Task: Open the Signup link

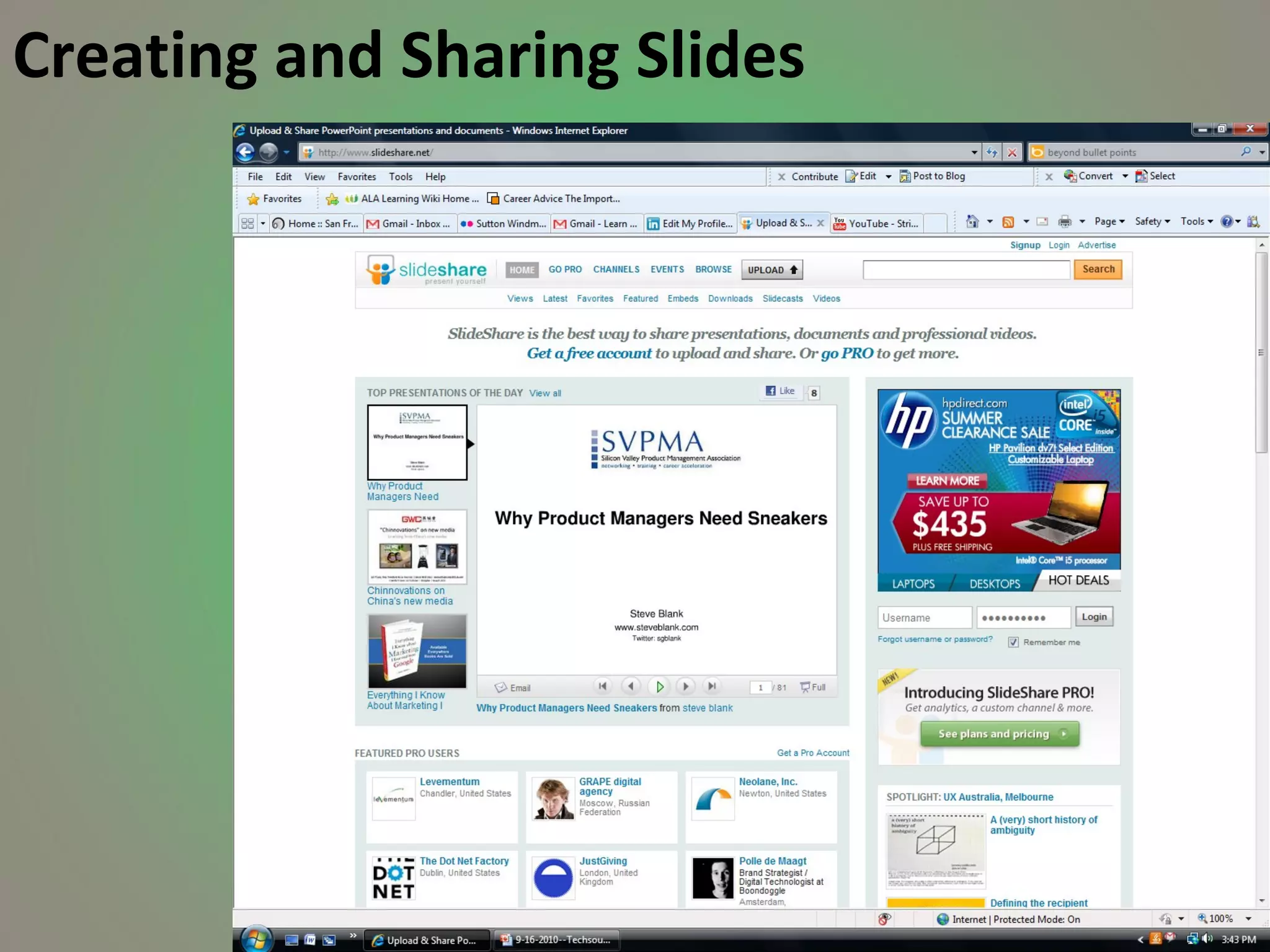Action: click(x=1025, y=245)
